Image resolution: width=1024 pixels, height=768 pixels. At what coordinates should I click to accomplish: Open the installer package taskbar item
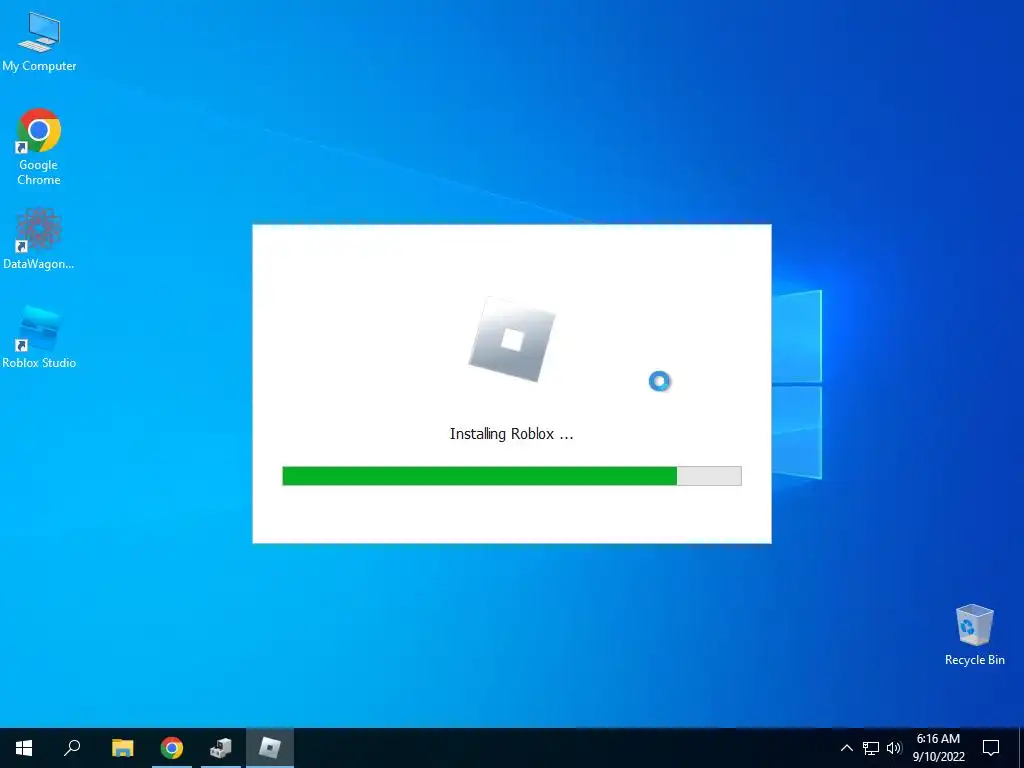tap(221, 748)
